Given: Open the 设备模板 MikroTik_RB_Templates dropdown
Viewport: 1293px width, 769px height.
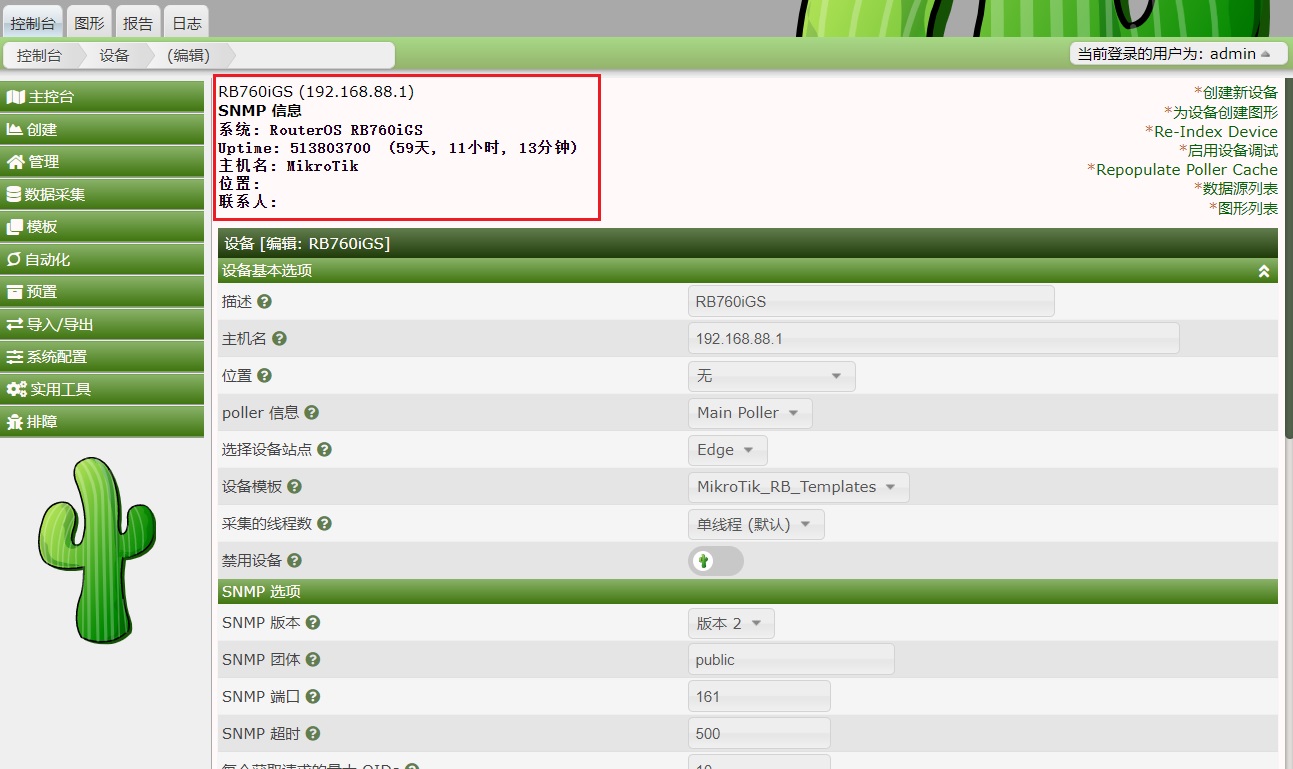Looking at the screenshot, I should [x=797, y=487].
